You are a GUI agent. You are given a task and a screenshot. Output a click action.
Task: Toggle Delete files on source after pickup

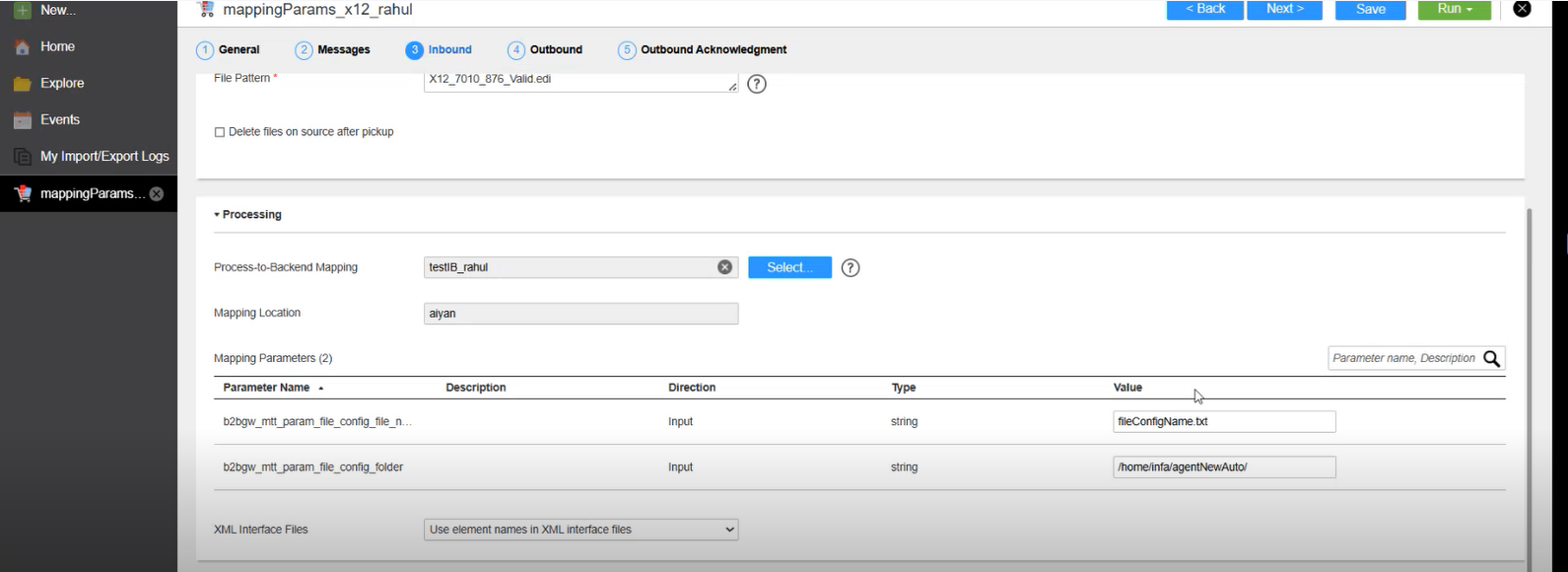[x=220, y=132]
